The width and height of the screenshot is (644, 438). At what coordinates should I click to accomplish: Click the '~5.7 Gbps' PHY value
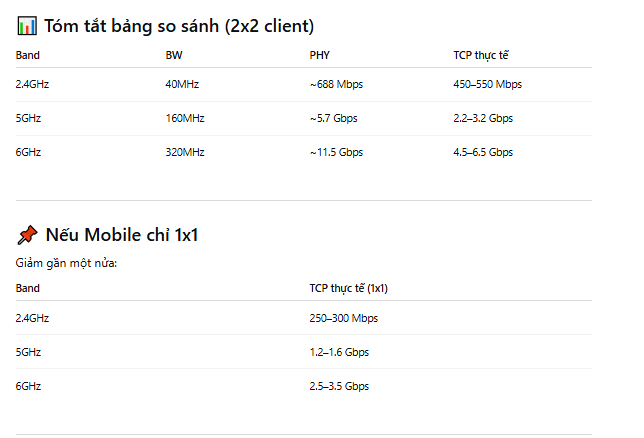pos(333,118)
